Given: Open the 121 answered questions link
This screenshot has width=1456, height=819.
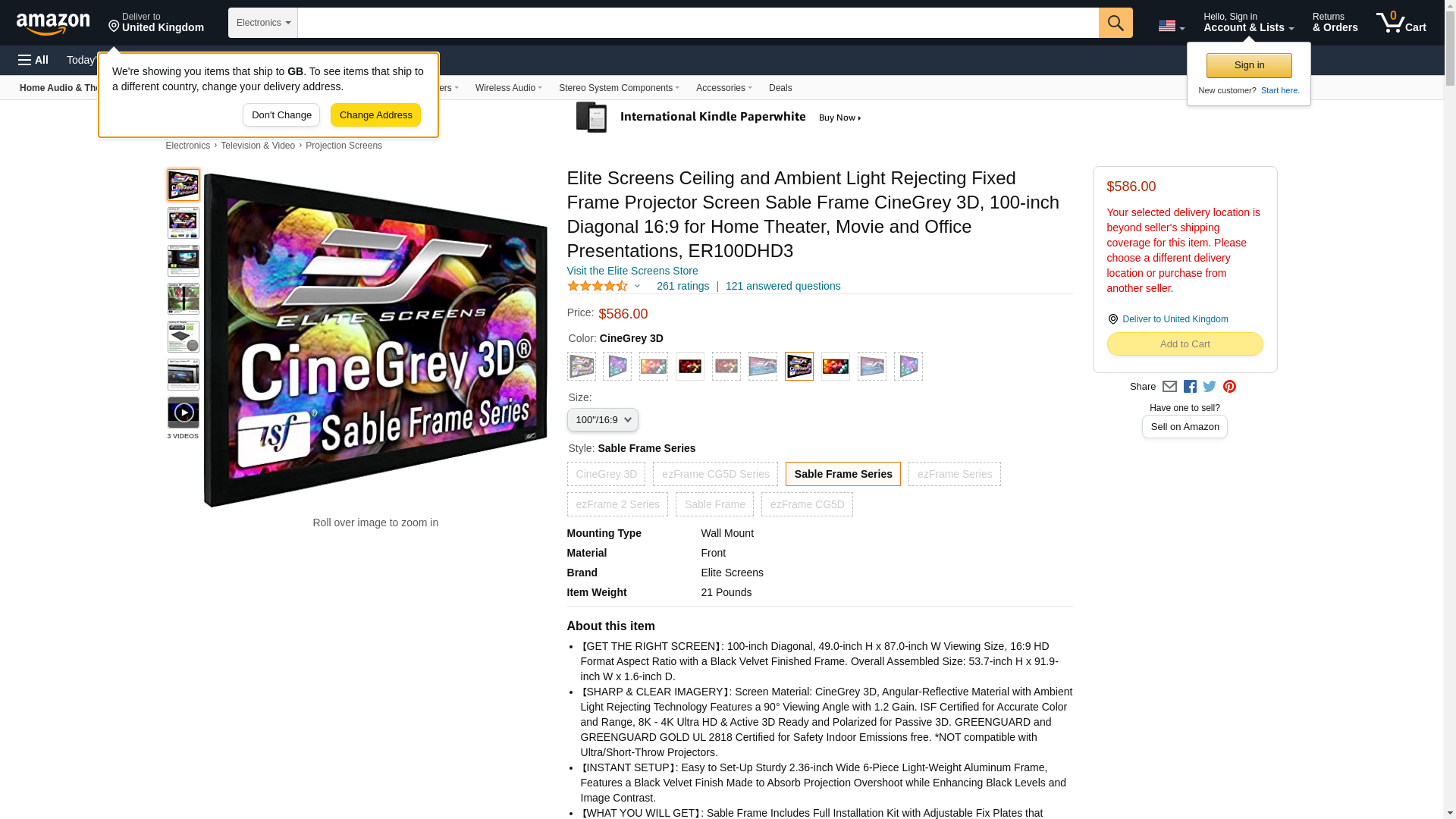Looking at the screenshot, I should click(x=783, y=287).
